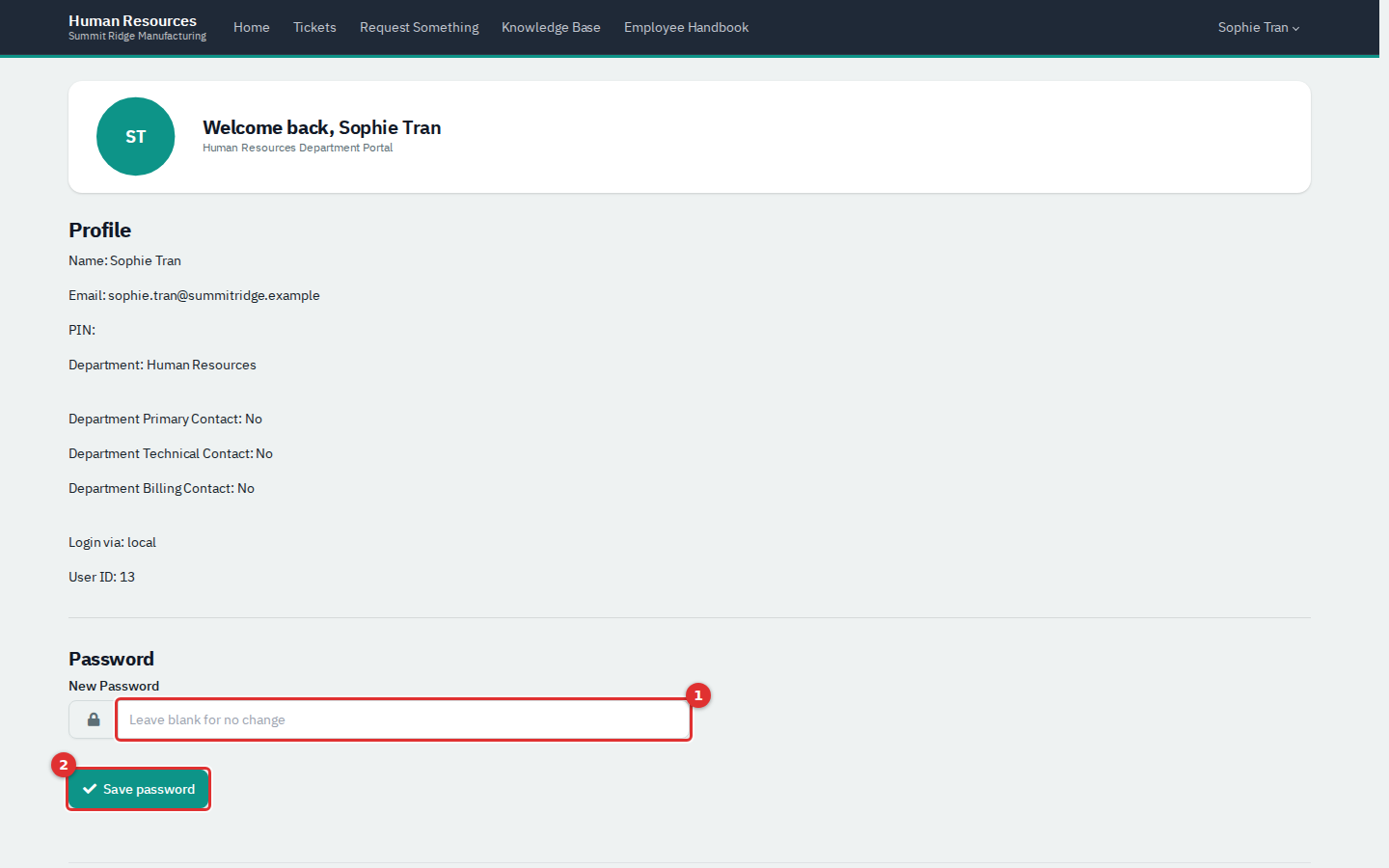Click 'Department Primary Contact: No' text
The height and width of the screenshot is (868, 1389).
(x=165, y=419)
